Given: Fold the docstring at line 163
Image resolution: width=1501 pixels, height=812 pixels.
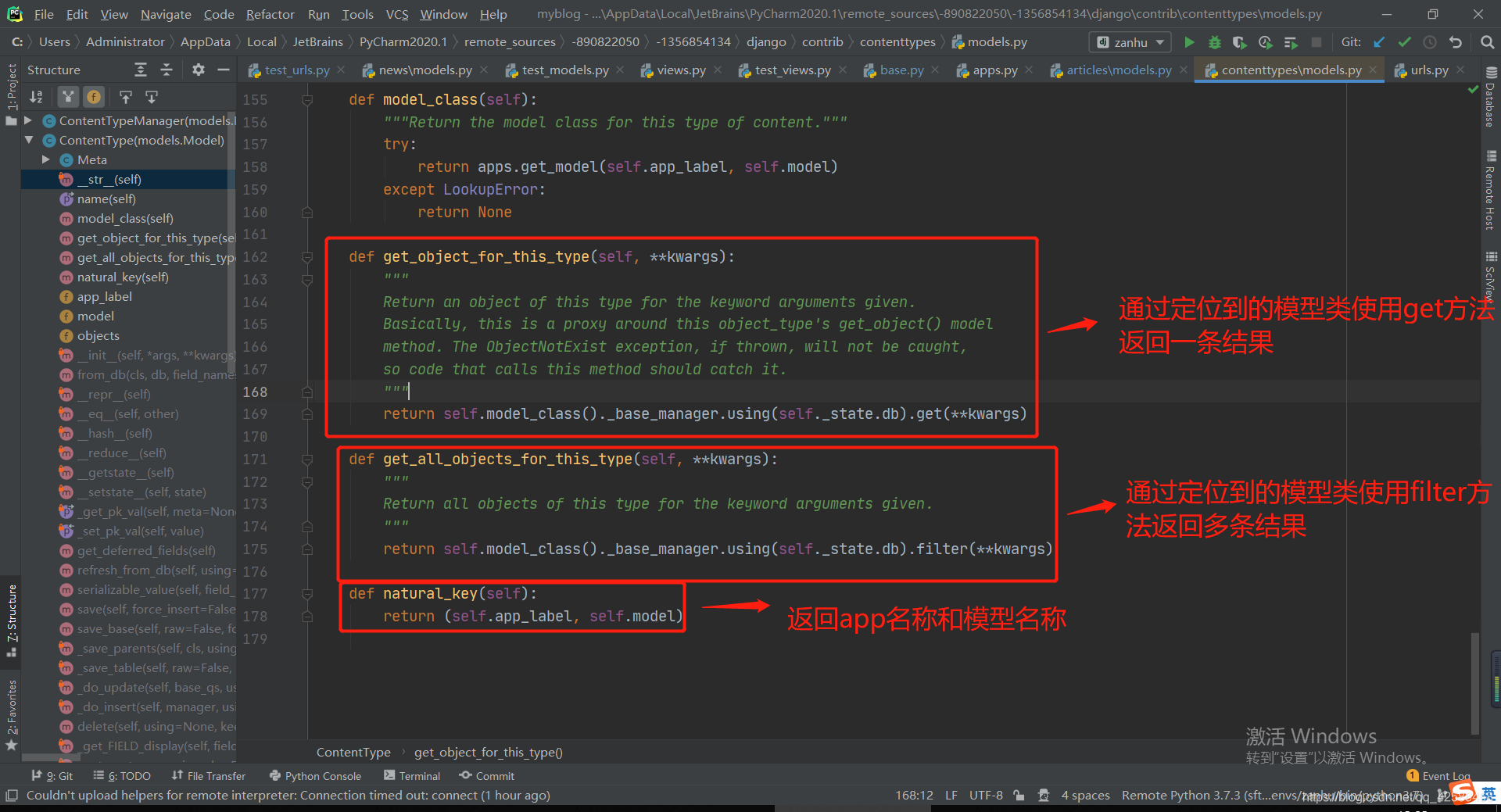Looking at the screenshot, I should pos(307,280).
